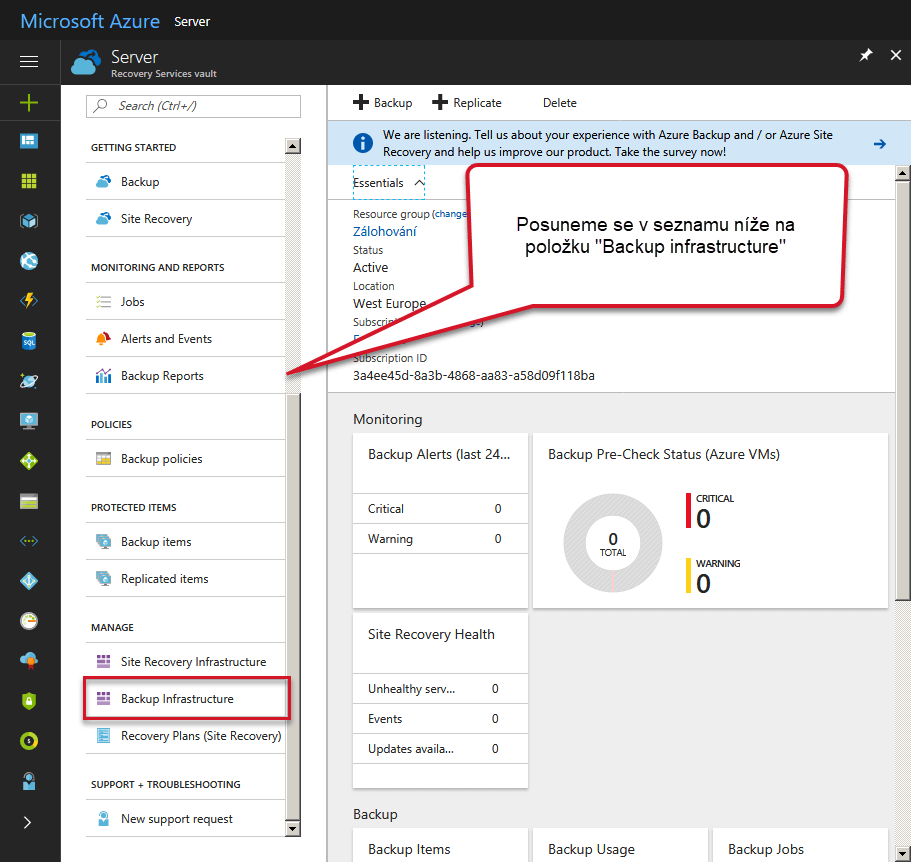Open SQL databases sidebar icon

pyautogui.click(x=29, y=341)
